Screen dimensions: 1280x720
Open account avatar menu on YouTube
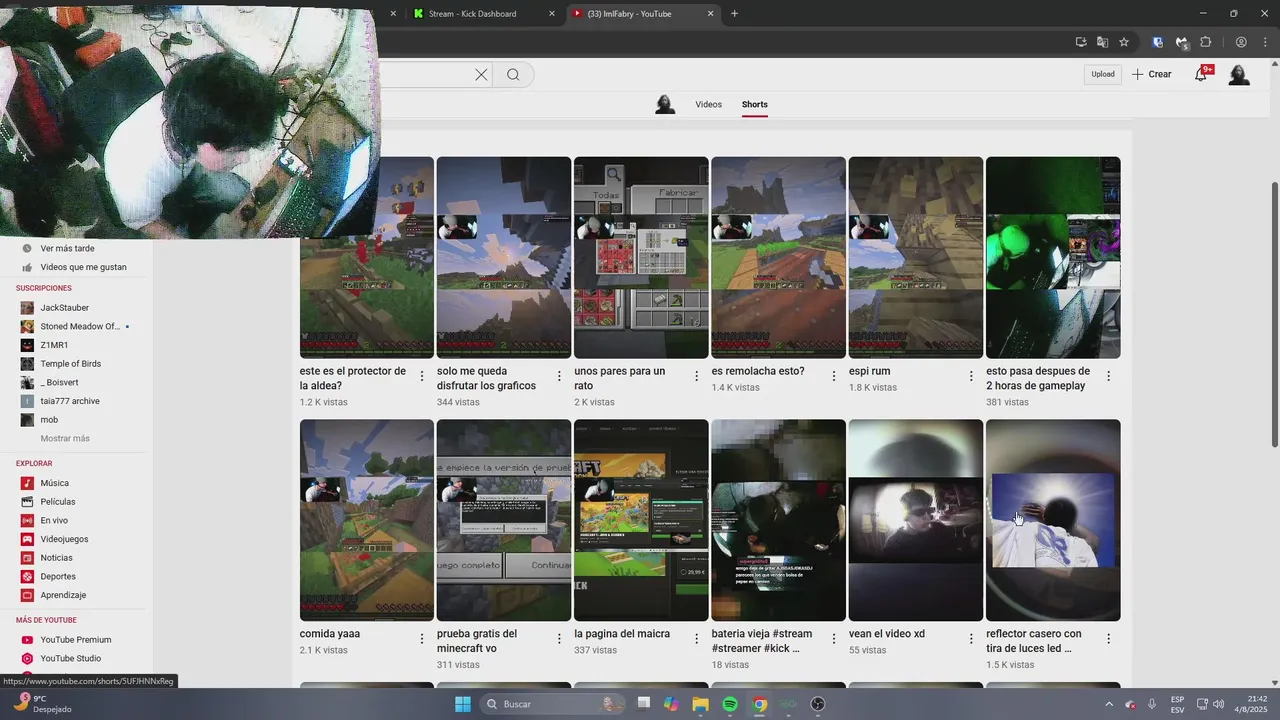(x=1239, y=74)
